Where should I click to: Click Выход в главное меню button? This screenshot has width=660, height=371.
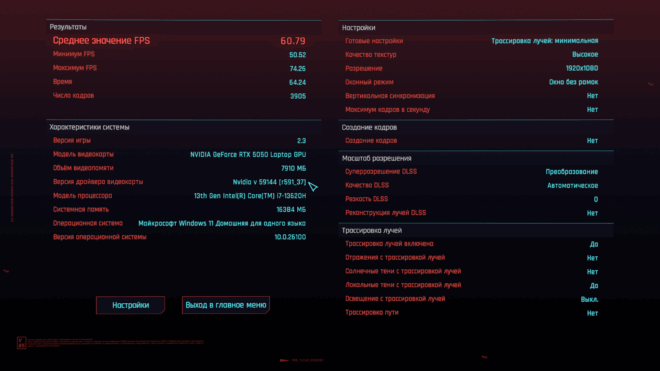(x=226, y=305)
